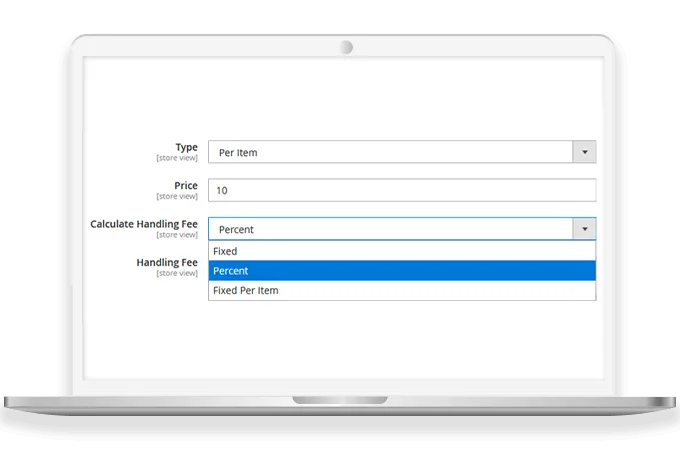Open the Type select showing Per Item
Image resolution: width=680 pixels, height=450 pixels.
coord(390,152)
